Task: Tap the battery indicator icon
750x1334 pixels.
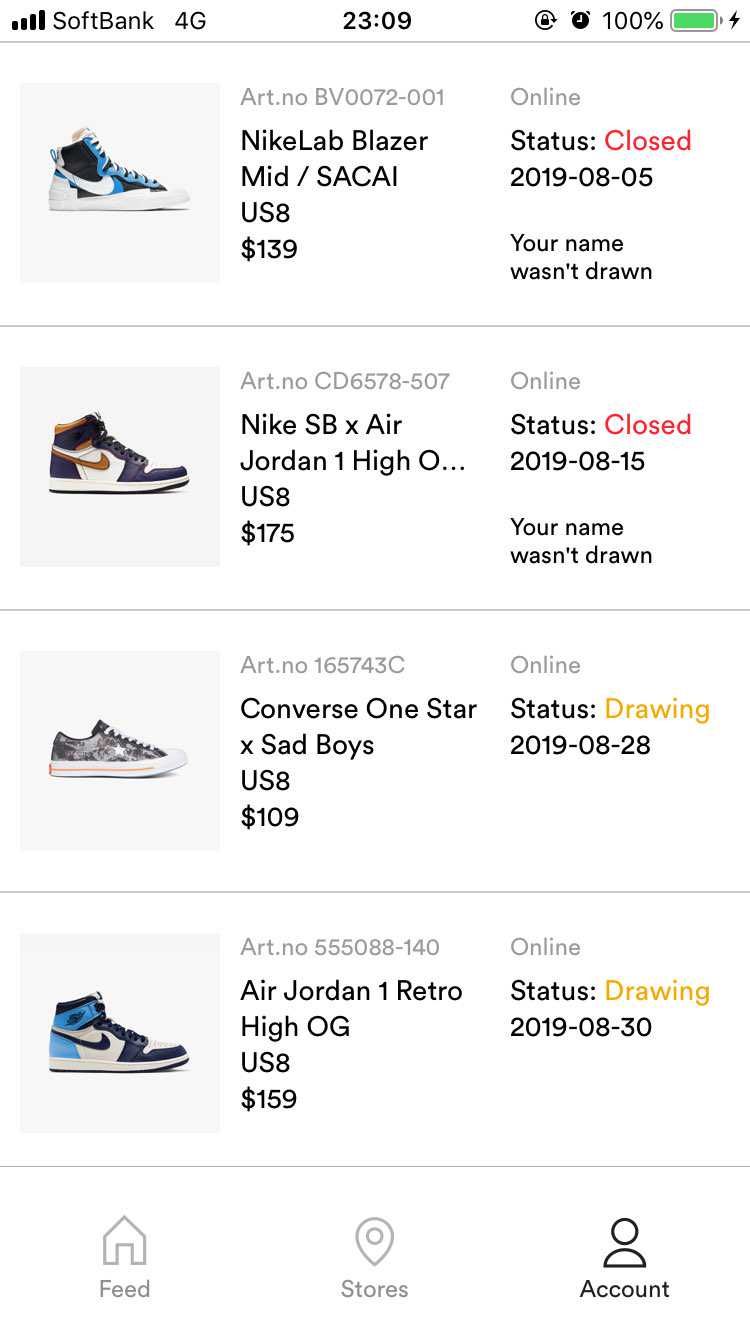Action: coord(695,20)
